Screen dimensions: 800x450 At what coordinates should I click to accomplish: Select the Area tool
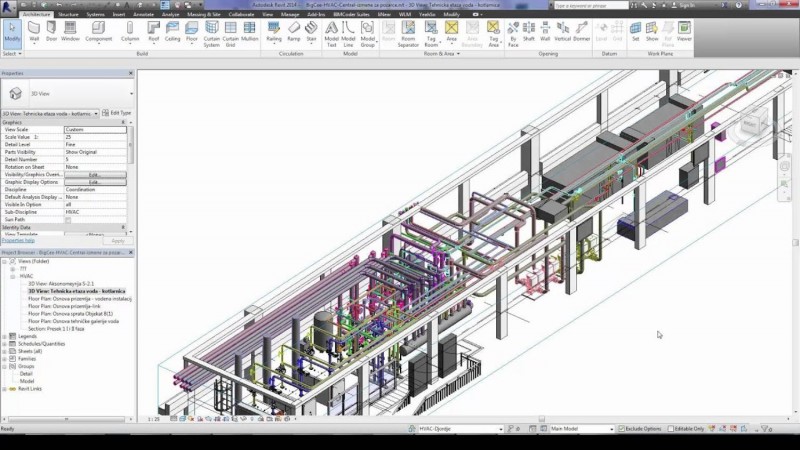tap(452, 32)
